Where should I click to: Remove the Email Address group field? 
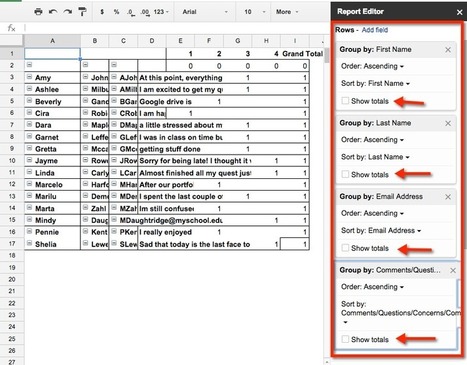(x=448, y=197)
